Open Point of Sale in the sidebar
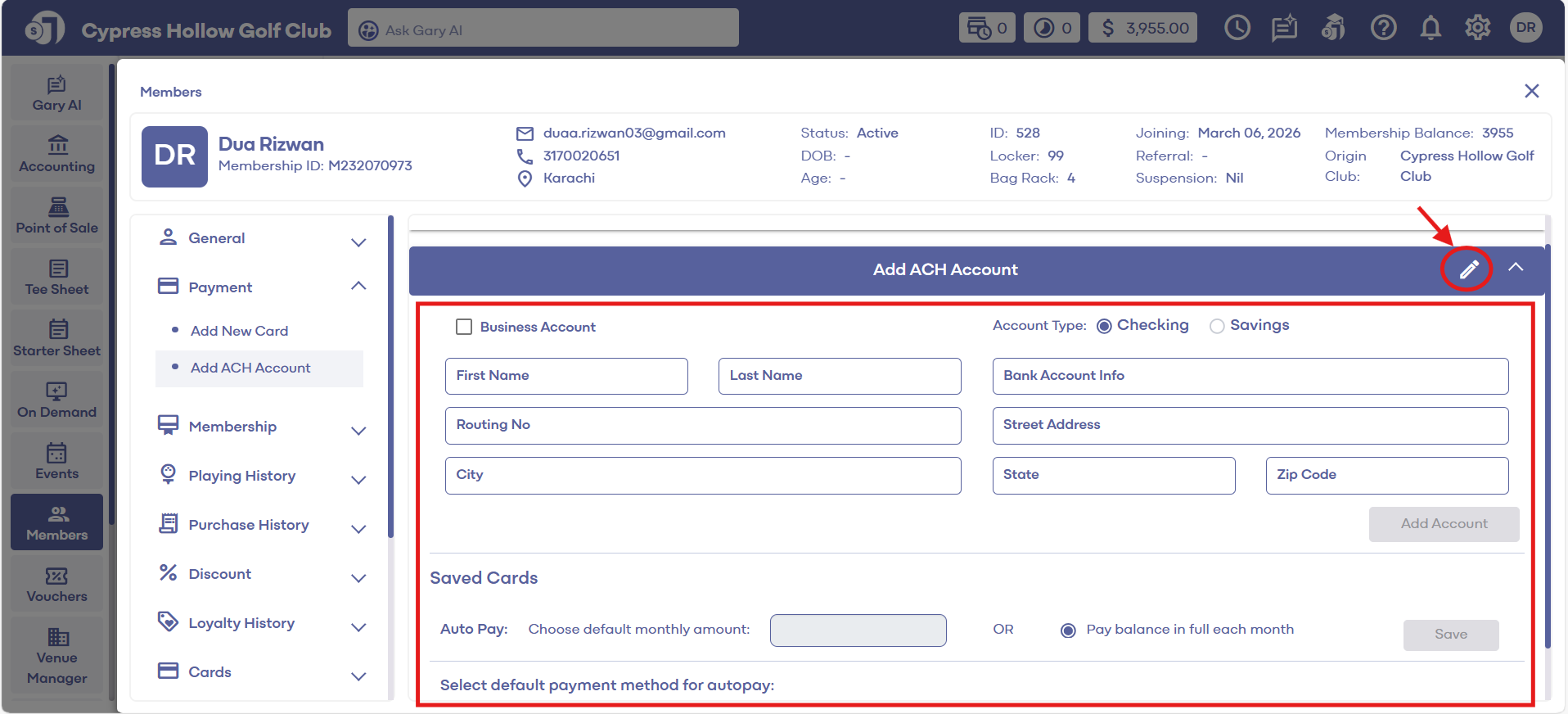This screenshot has width=1568, height=714. (57, 216)
